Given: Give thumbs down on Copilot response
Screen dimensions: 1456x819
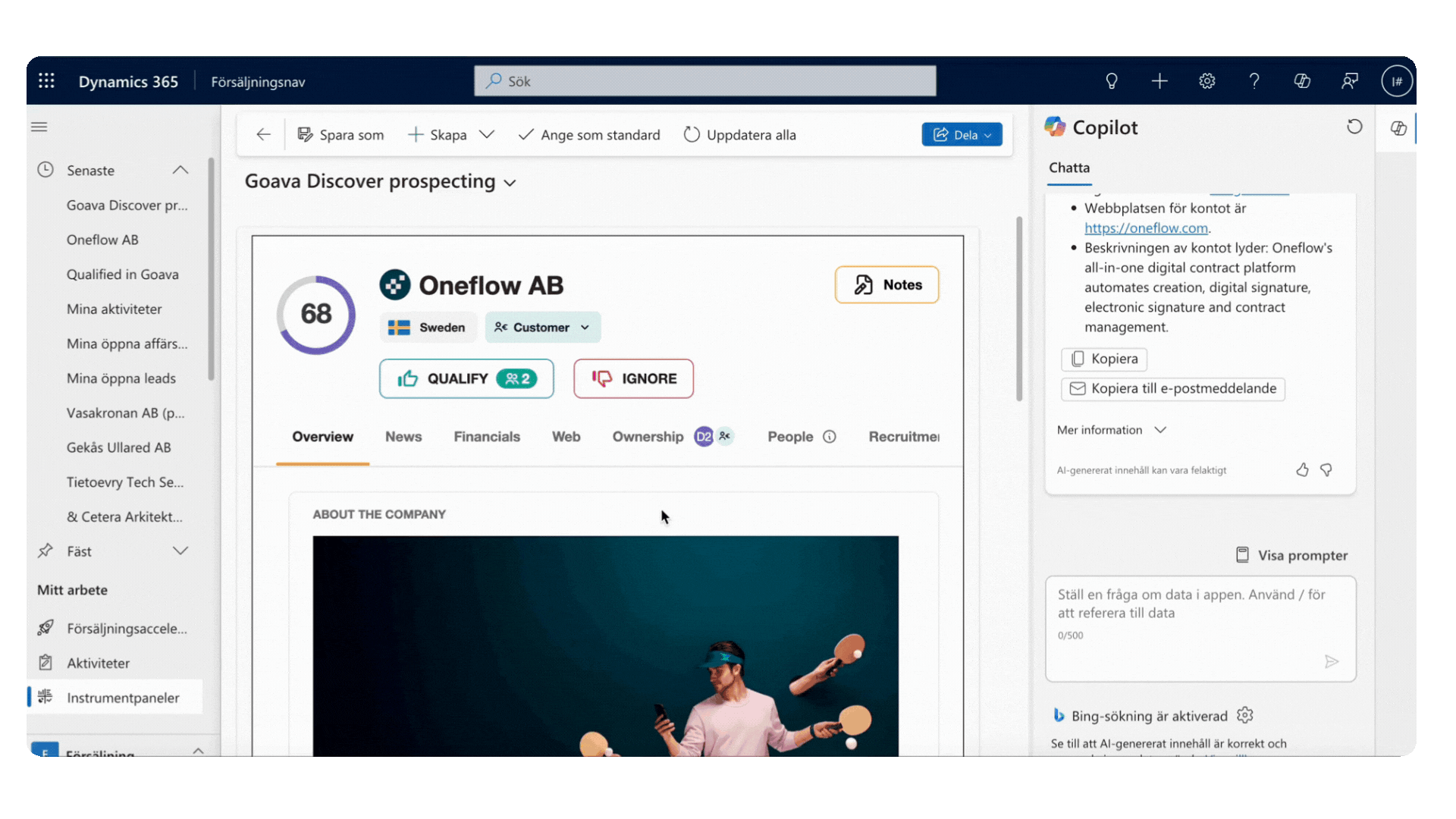Looking at the screenshot, I should click(x=1326, y=470).
